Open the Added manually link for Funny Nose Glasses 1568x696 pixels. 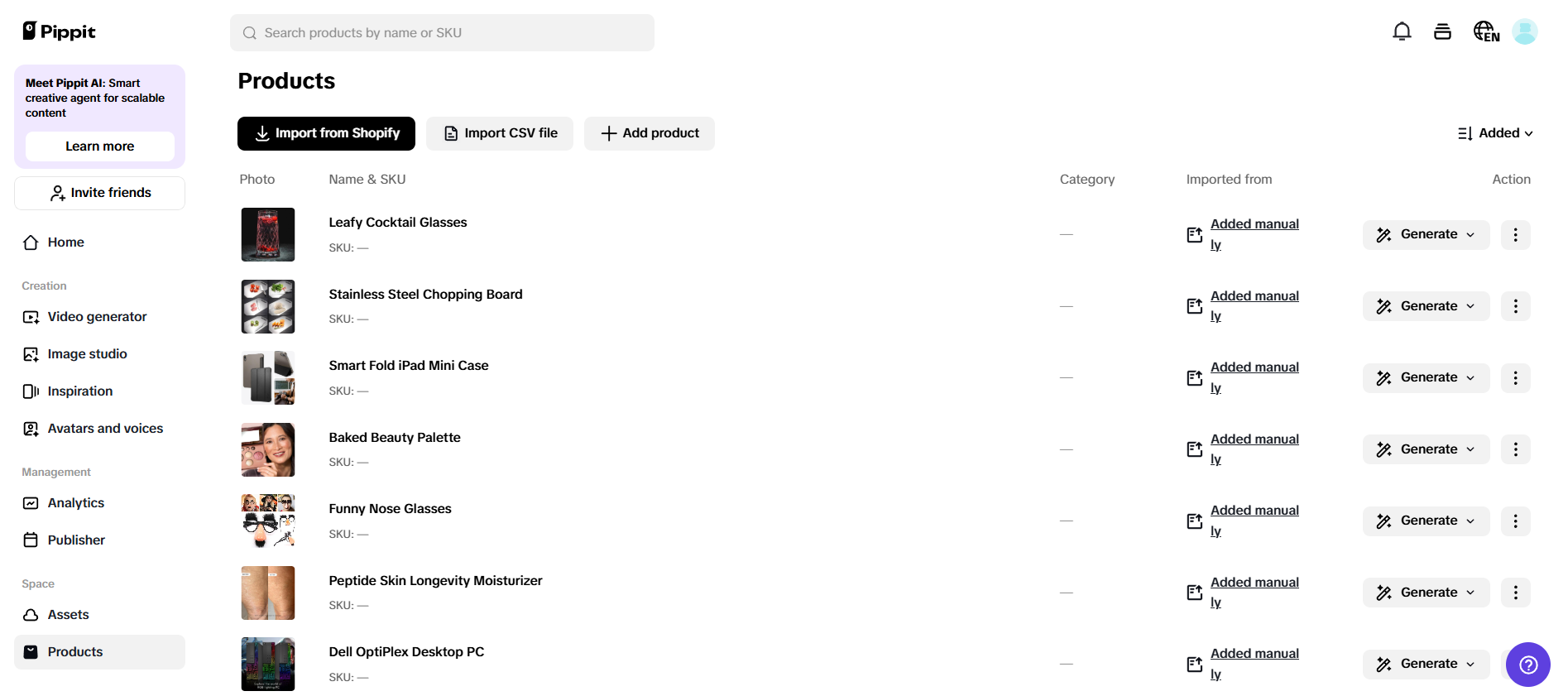pos(1254,520)
